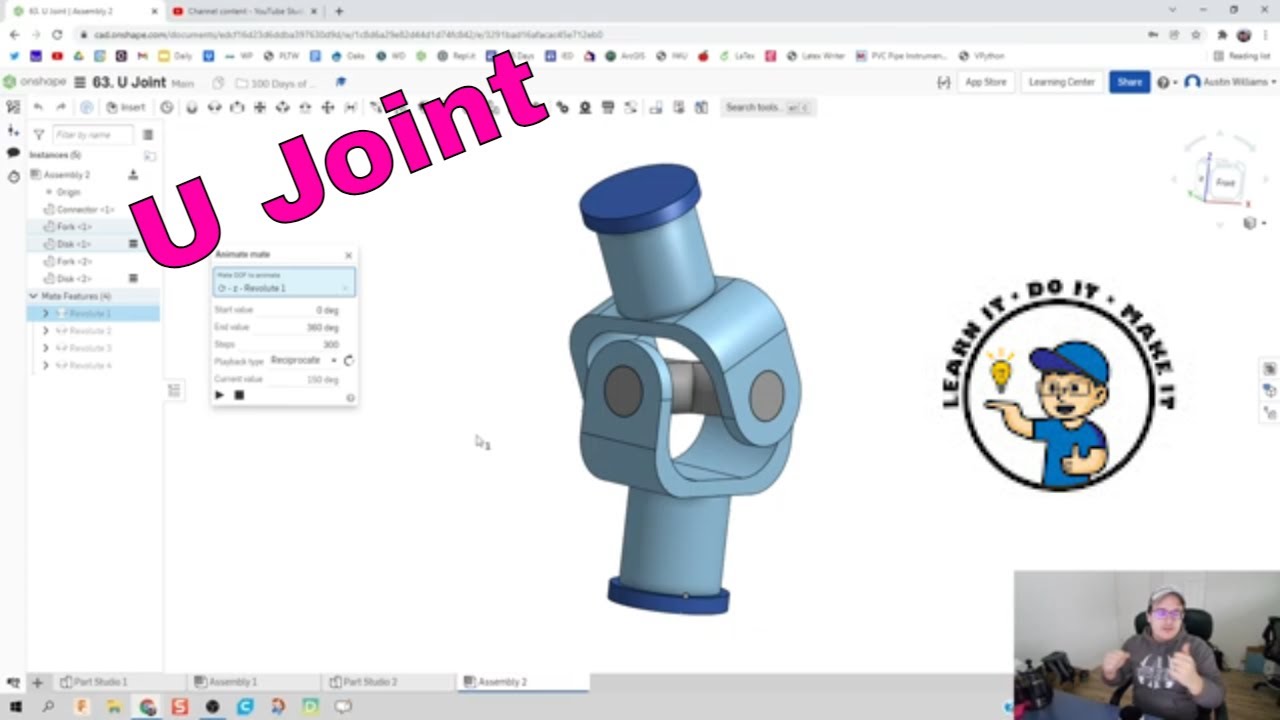The height and width of the screenshot is (720, 1280).
Task: Open the 100 Days folder breadcrumb
Action: tap(275, 83)
